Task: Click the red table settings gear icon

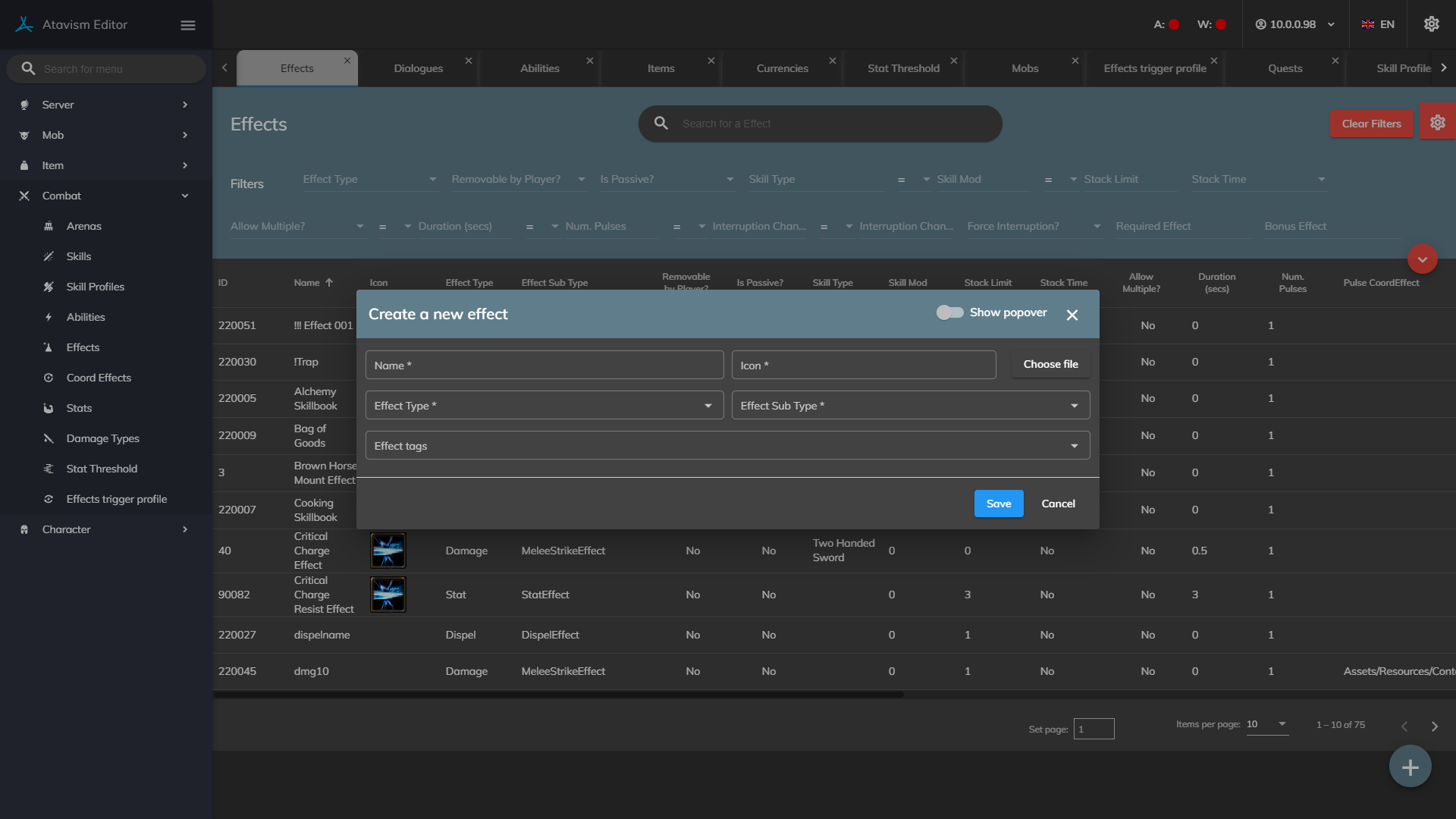Action: click(1437, 123)
